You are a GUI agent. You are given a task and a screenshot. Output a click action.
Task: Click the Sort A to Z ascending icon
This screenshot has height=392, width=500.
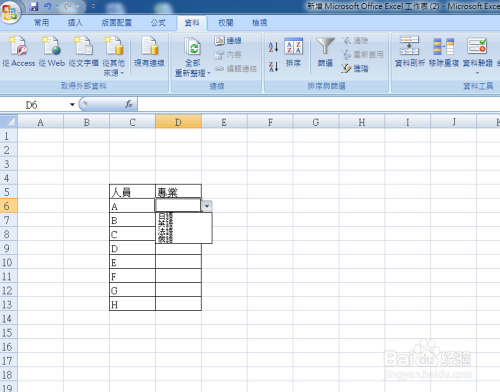pos(273,47)
